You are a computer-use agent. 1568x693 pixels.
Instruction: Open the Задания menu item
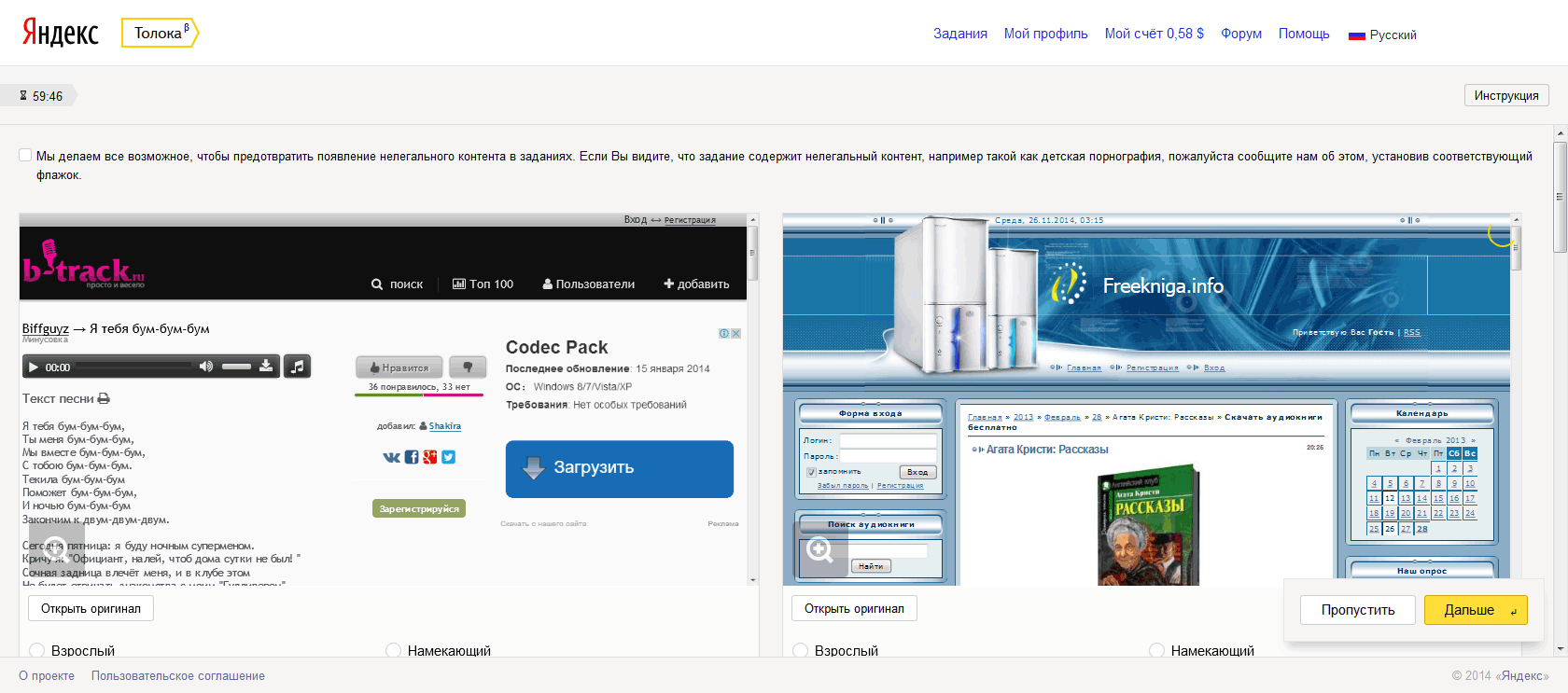(x=960, y=34)
